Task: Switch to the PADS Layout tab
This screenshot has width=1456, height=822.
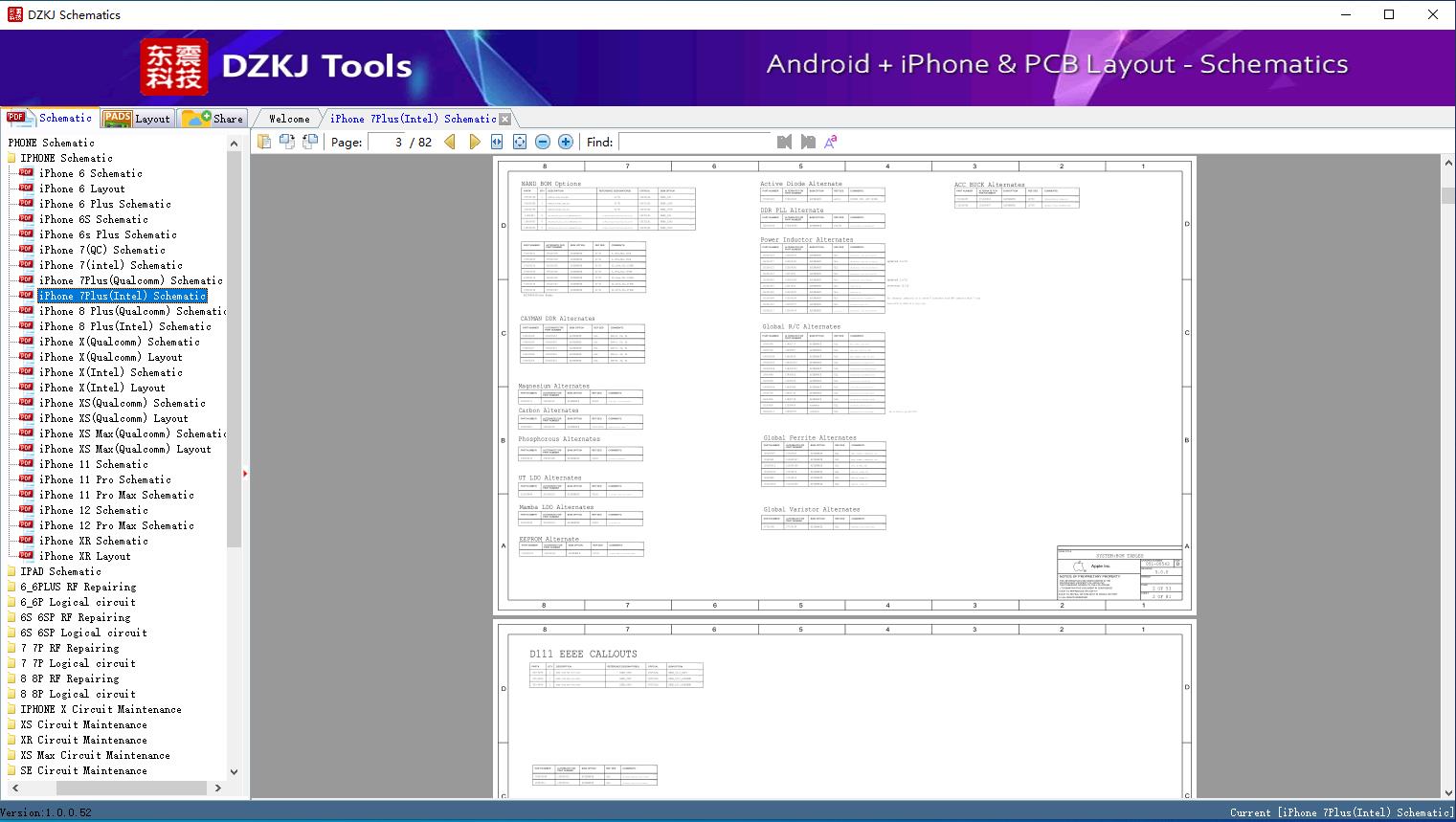Action: pyautogui.click(x=137, y=119)
